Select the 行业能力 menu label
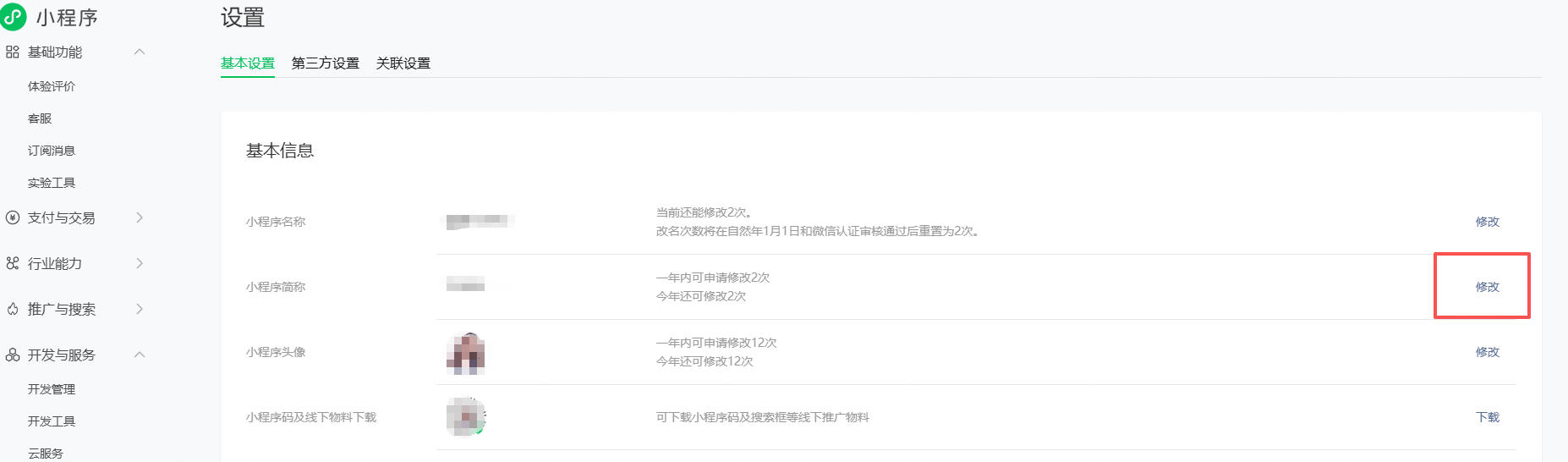The width and height of the screenshot is (1568, 462). pos(55,263)
